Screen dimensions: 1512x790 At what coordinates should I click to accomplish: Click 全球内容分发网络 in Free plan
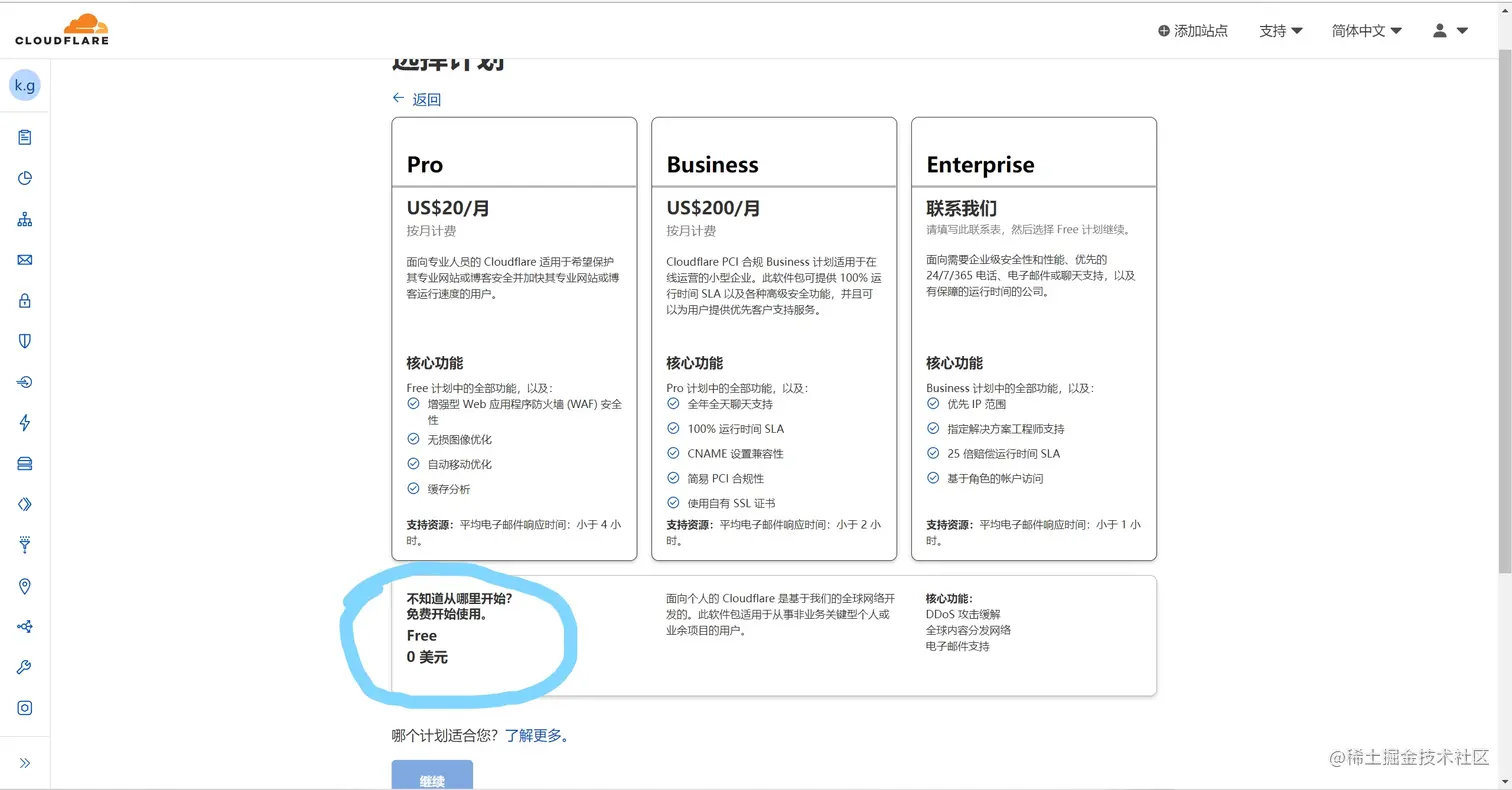[x=968, y=630]
